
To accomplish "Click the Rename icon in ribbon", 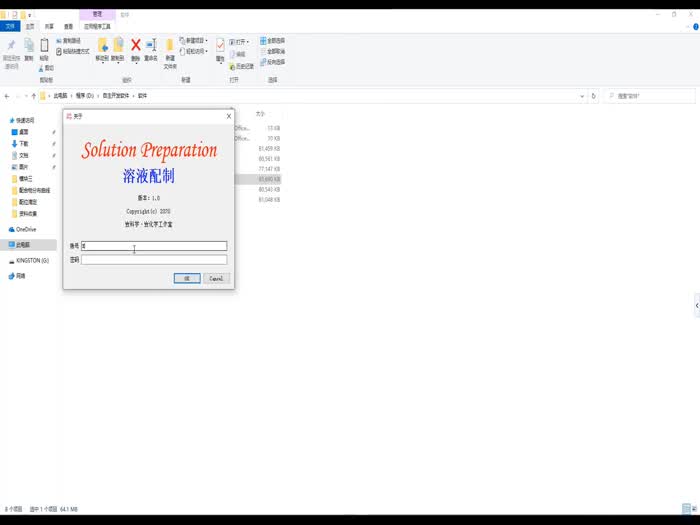I will [151, 46].
